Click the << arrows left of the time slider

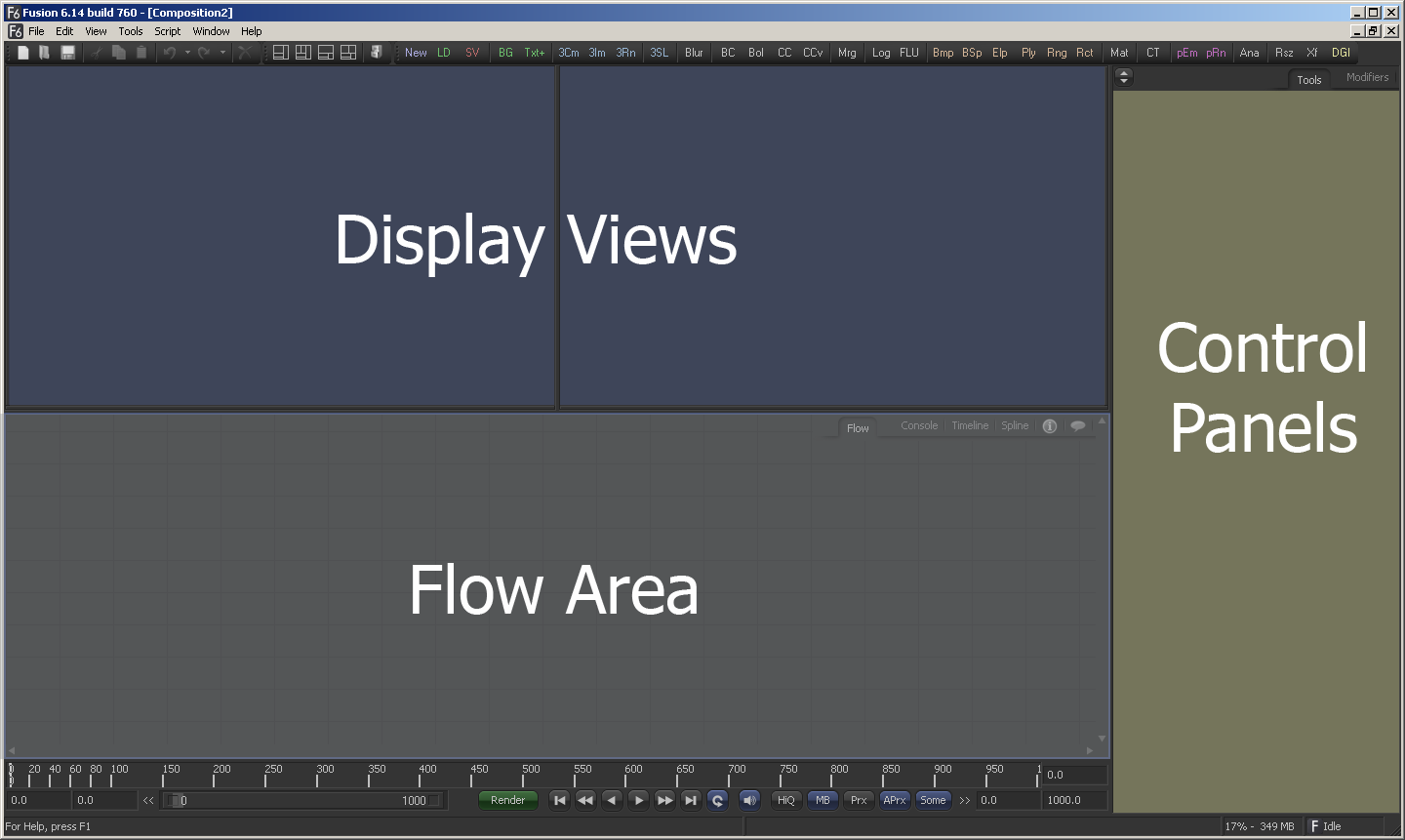148,800
